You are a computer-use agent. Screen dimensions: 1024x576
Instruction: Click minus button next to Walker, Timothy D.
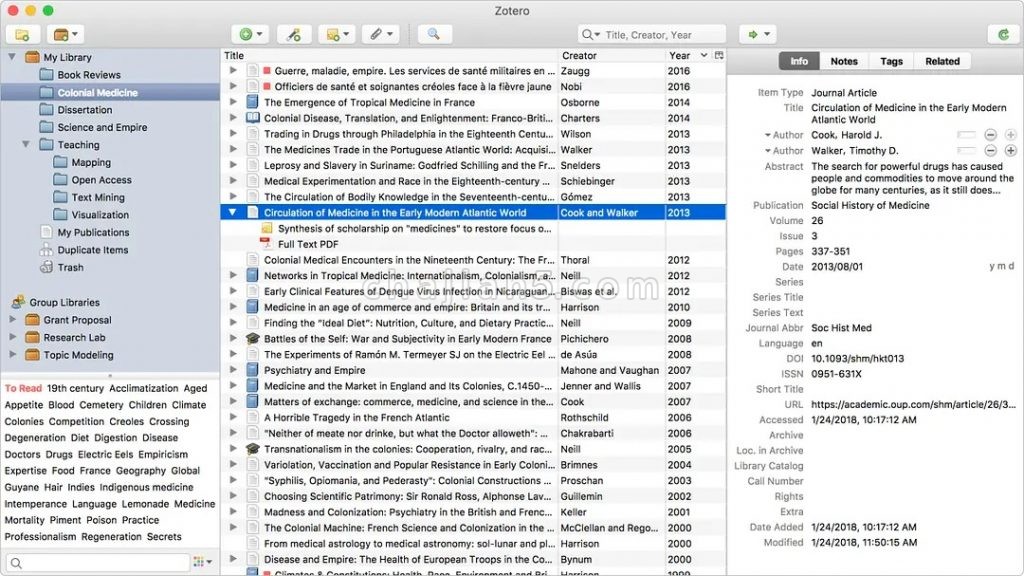[991, 151]
